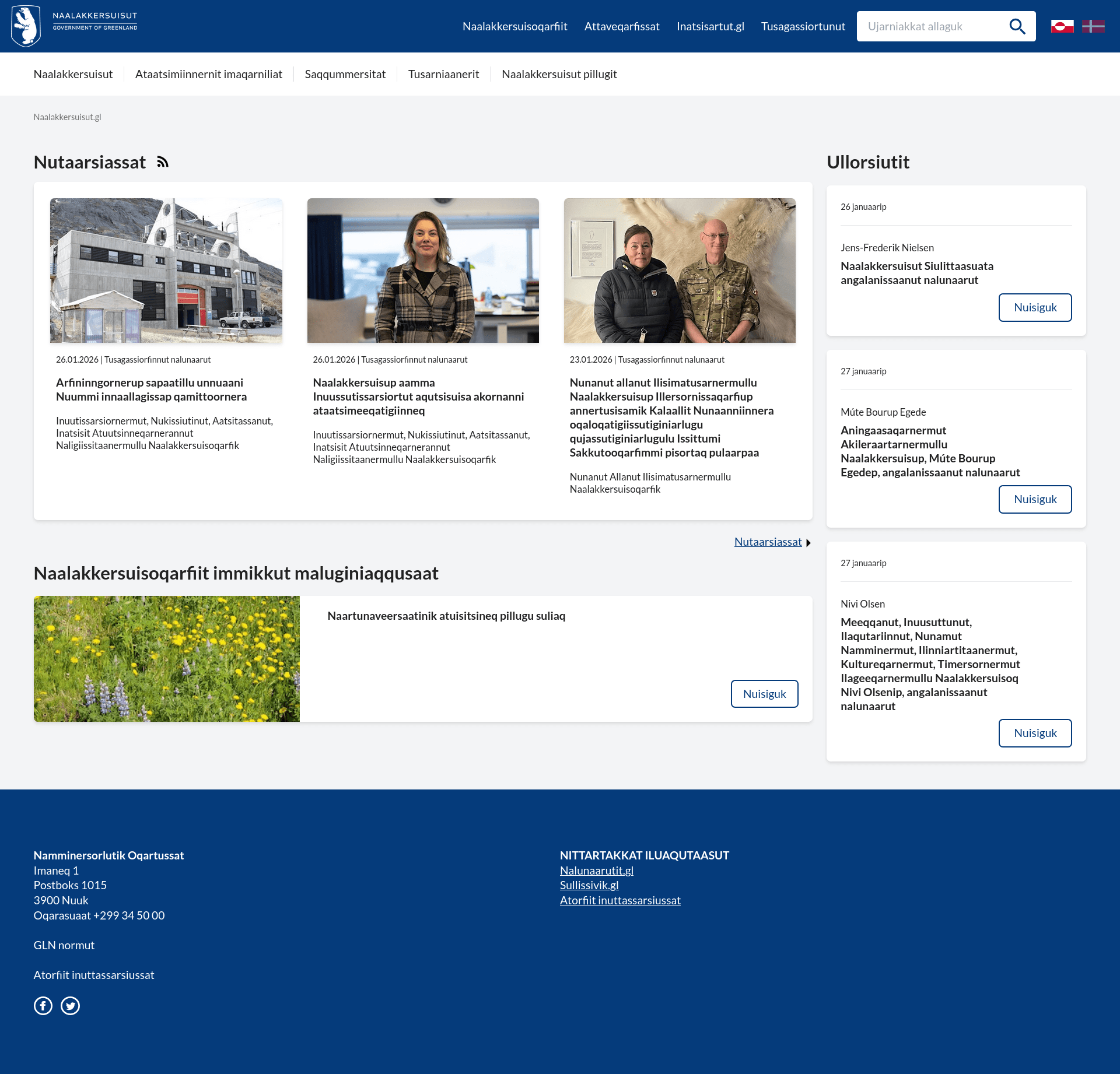
Task: Open the Nalunaarutit.gl footer link
Action: point(596,871)
